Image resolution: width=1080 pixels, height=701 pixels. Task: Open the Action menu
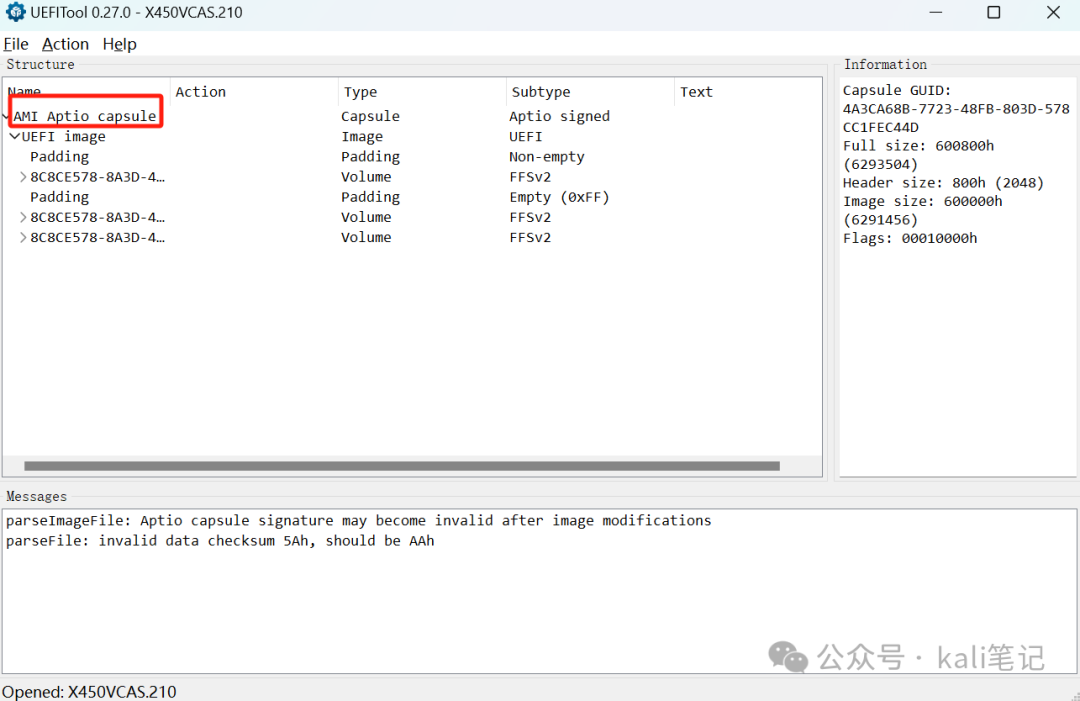[x=65, y=44]
